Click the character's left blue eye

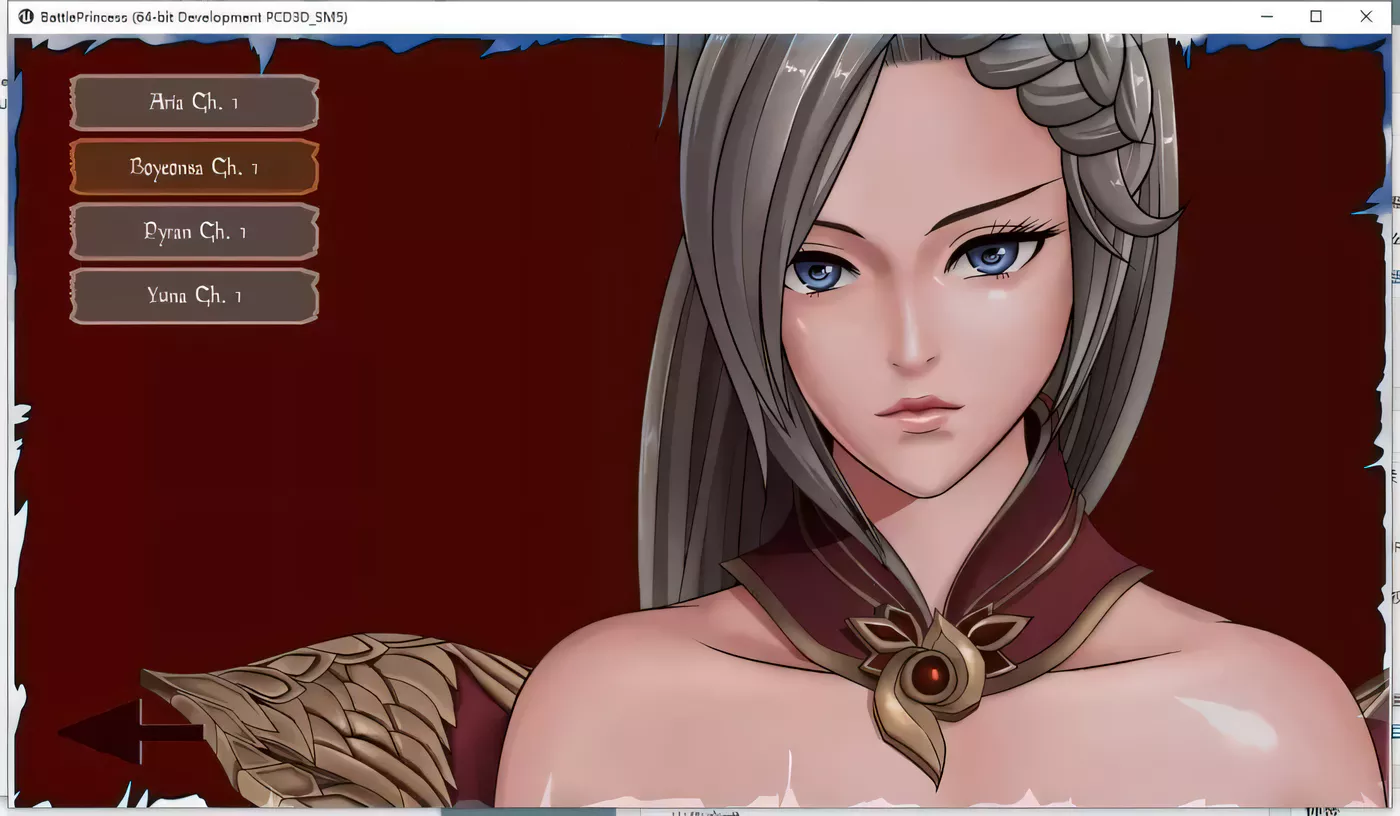[820, 272]
